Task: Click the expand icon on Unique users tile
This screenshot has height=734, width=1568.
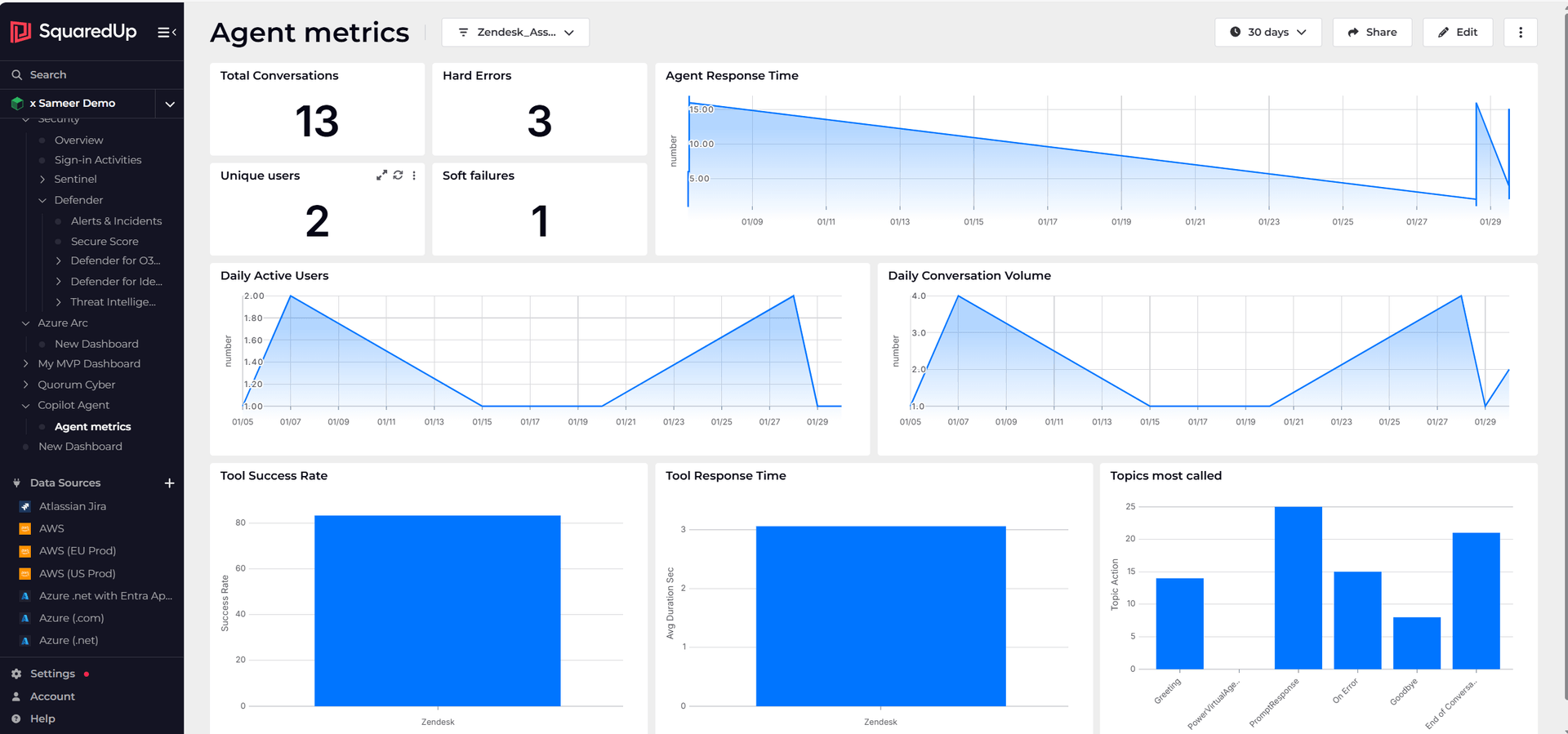Action: click(381, 176)
